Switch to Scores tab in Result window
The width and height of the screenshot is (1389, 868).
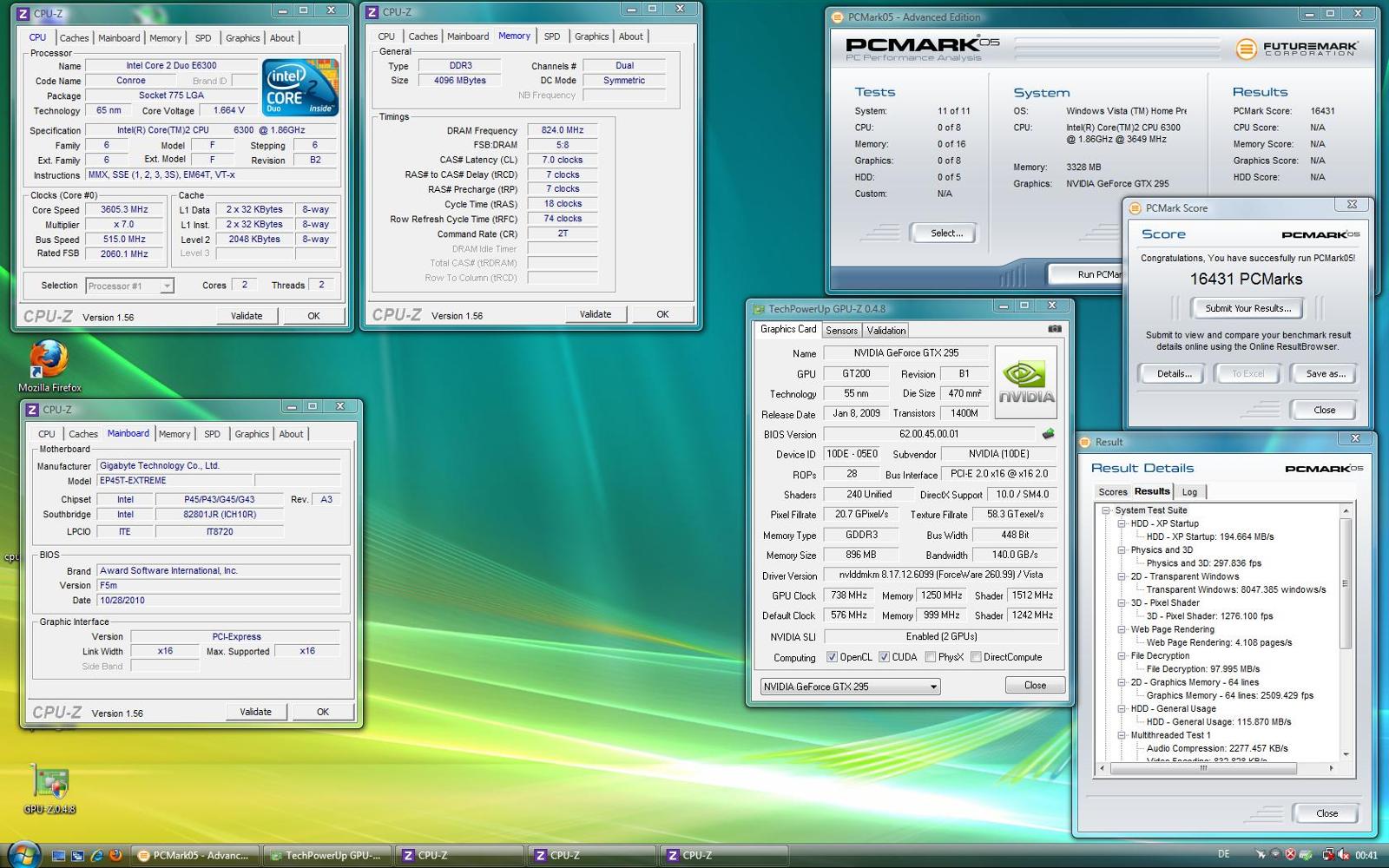pos(1112,492)
